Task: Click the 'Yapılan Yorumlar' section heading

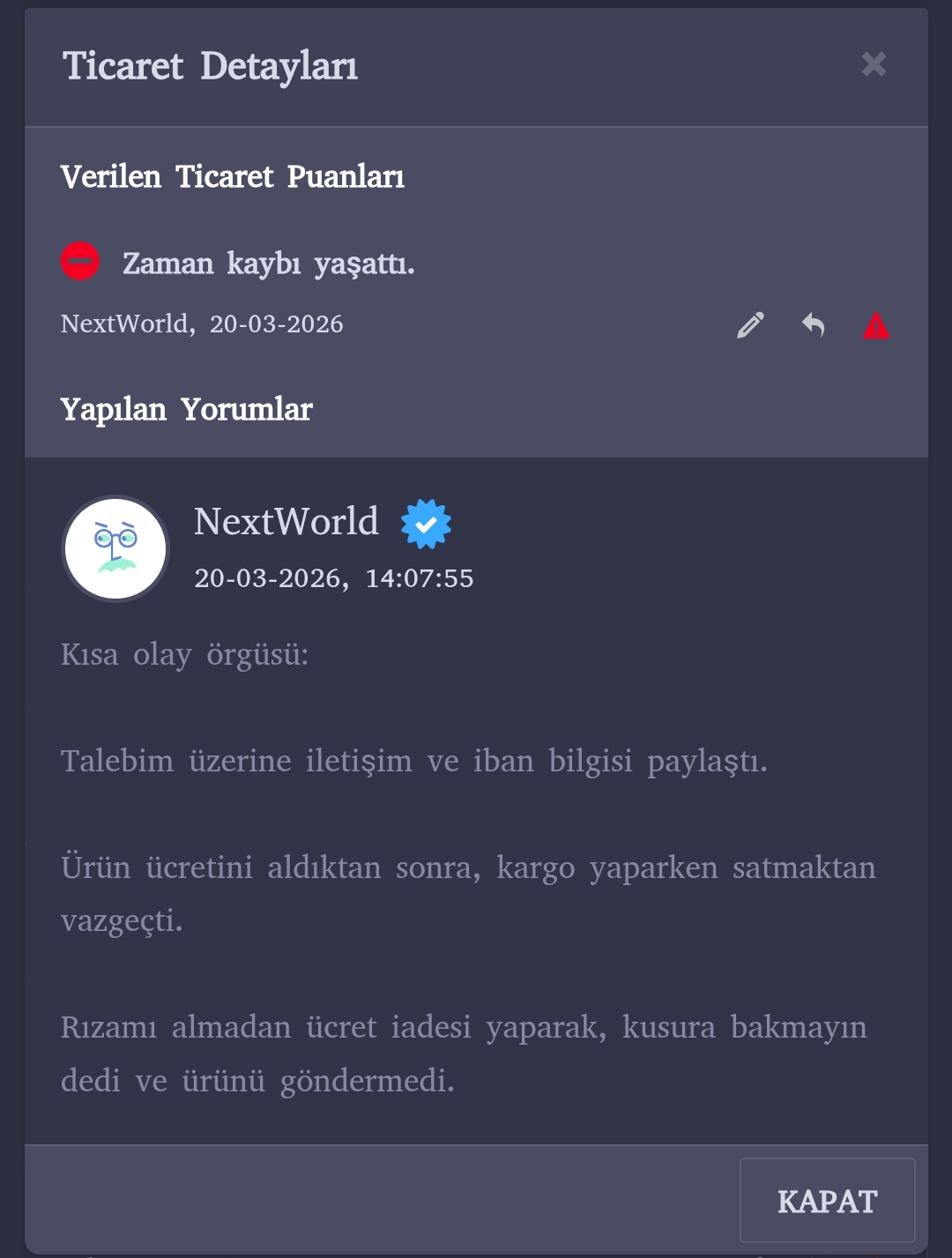Action: coord(187,410)
